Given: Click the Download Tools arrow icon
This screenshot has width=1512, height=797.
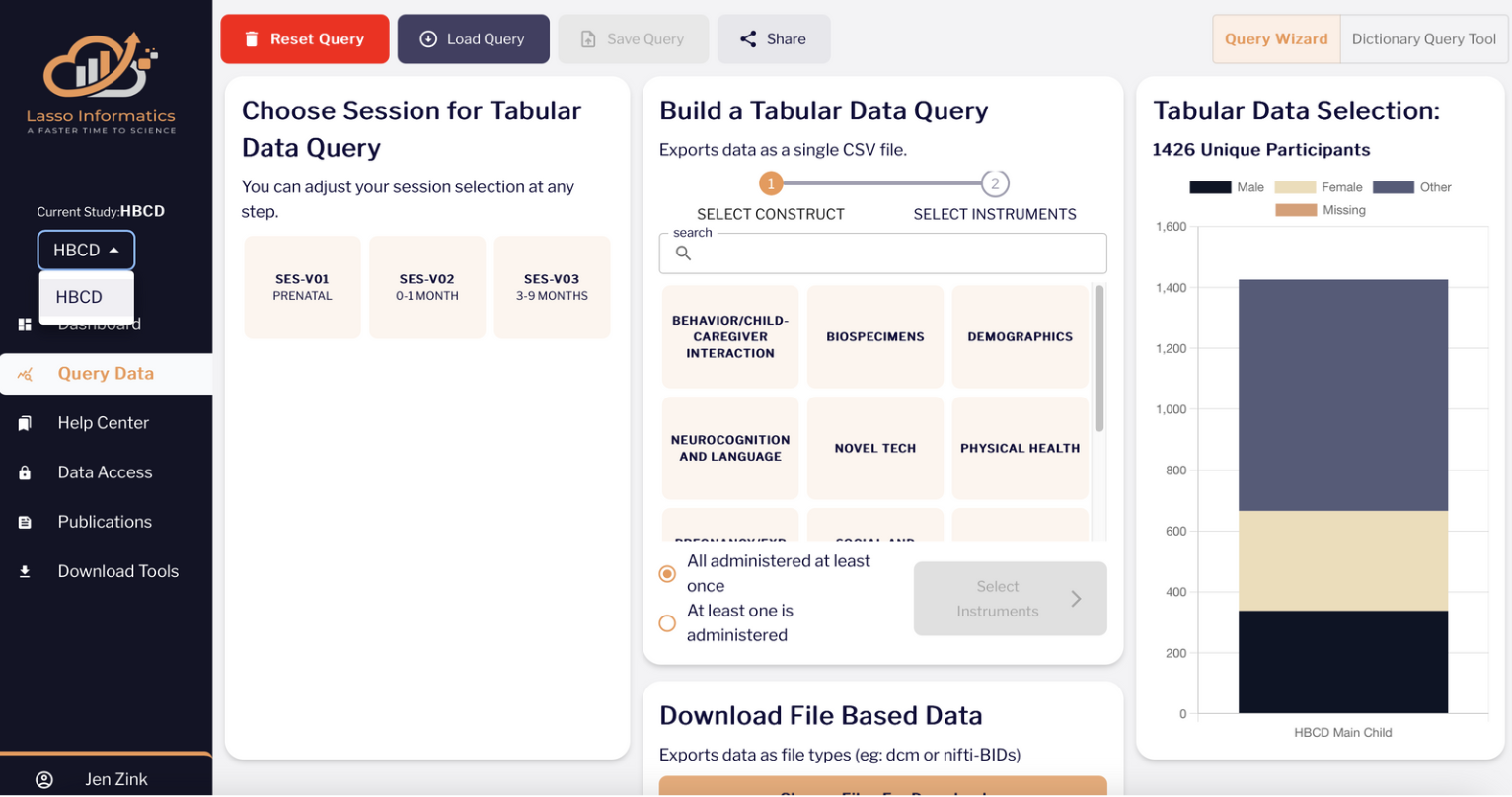Looking at the screenshot, I should pyautogui.click(x=26, y=571).
